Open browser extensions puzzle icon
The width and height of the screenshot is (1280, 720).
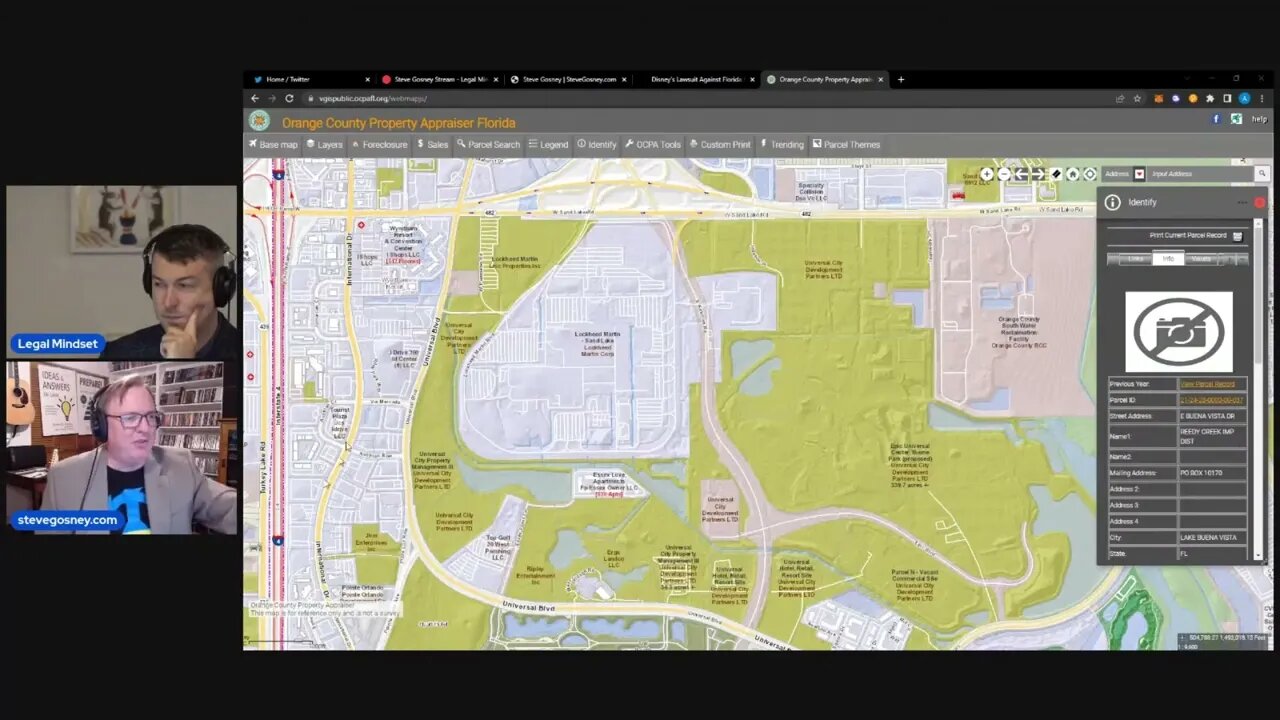click(x=1210, y=99)
